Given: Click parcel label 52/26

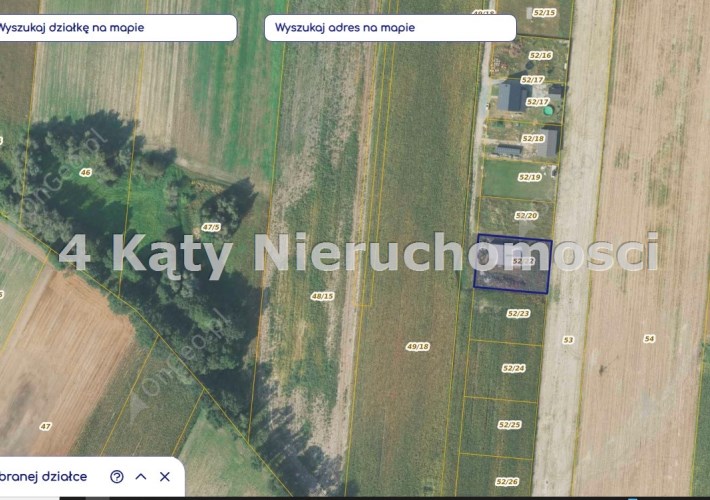Looking at the screenshot, I should pos(507,482).
